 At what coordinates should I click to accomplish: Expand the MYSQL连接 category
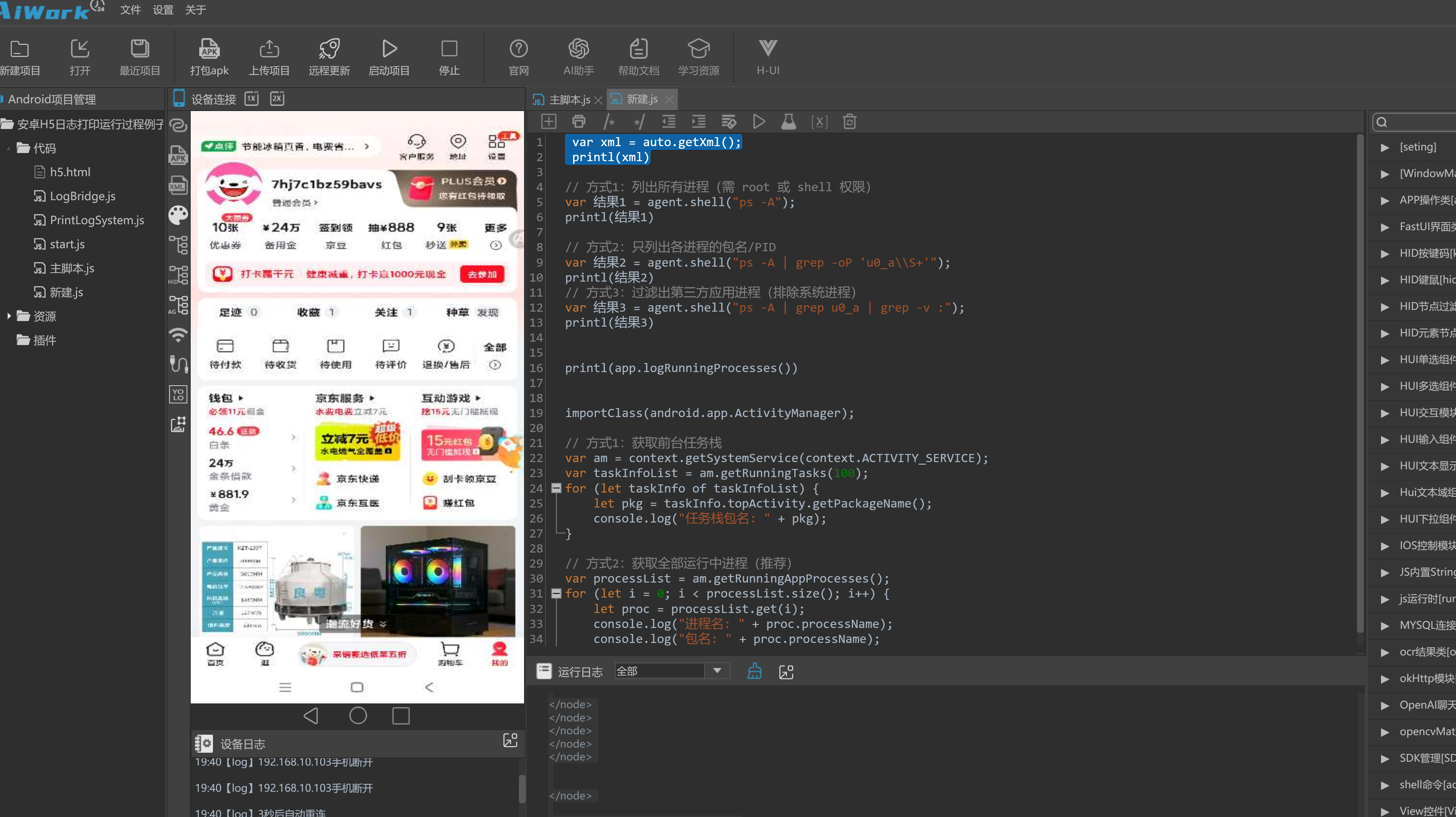1385,626
